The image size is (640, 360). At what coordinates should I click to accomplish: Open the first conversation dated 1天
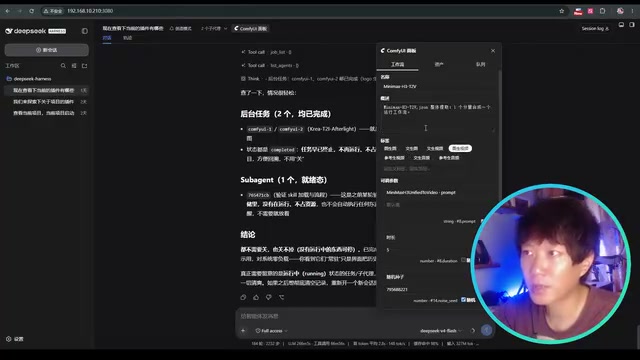[x=47, y=90]
